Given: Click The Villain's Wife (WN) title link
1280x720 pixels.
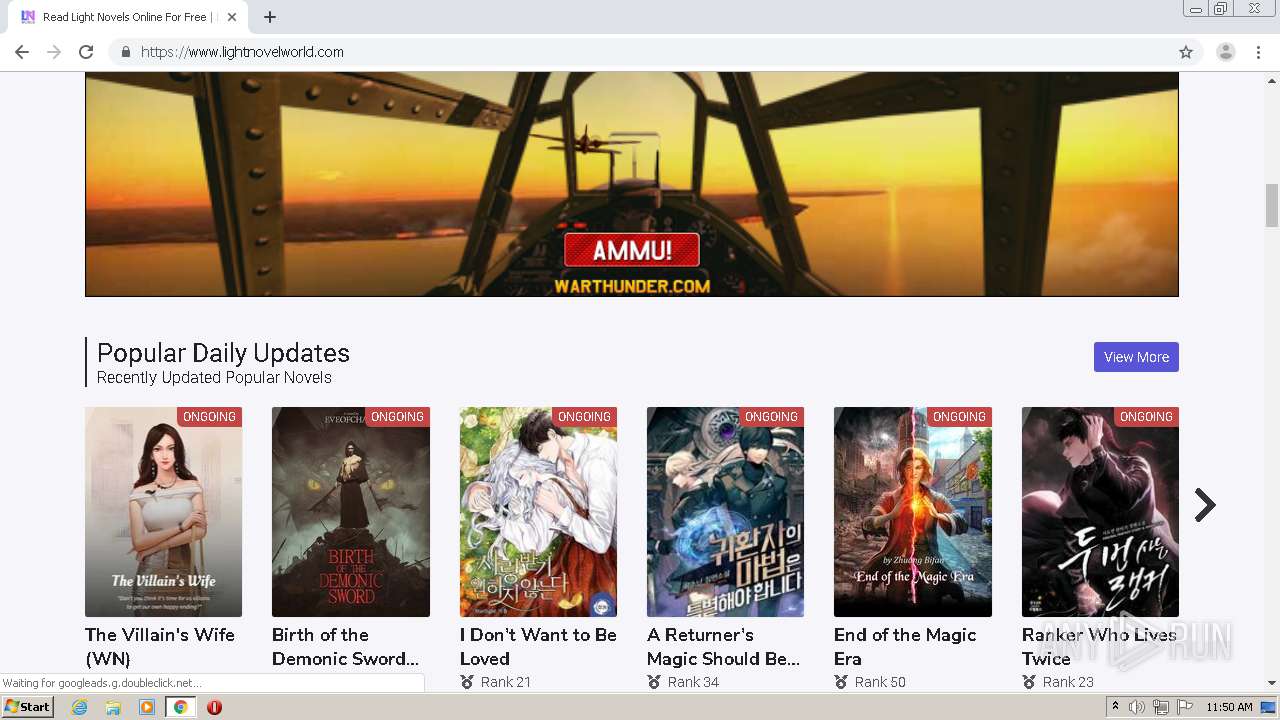Looking at the screenshot, I should (160, 647).
